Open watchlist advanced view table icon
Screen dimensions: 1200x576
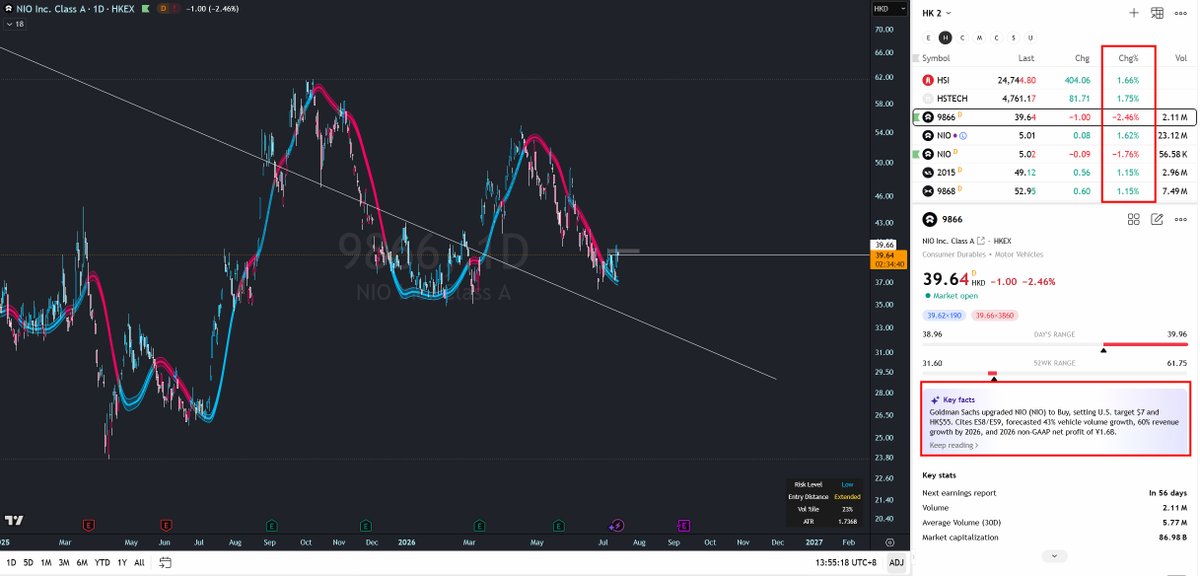click(x=1157, y=13)
